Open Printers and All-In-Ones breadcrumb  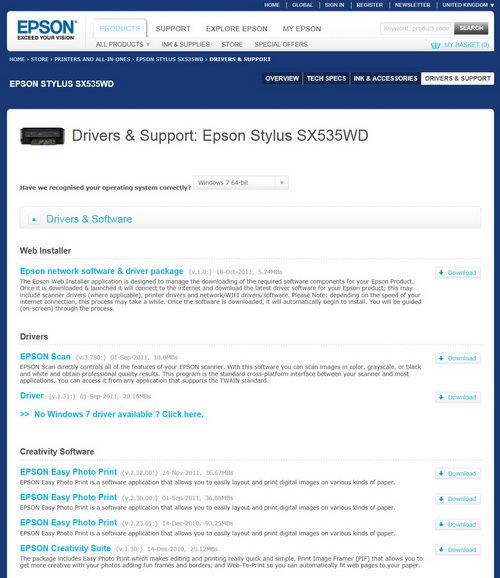point(92,59)
